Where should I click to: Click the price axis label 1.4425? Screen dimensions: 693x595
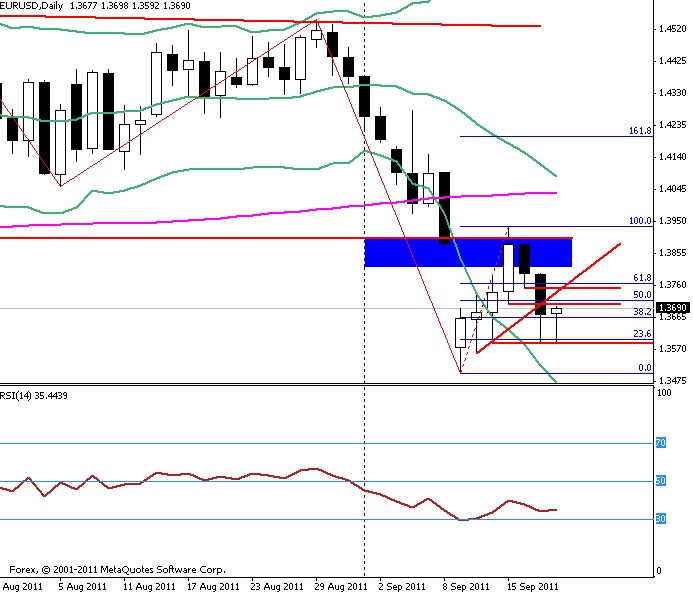click(672, 61)
